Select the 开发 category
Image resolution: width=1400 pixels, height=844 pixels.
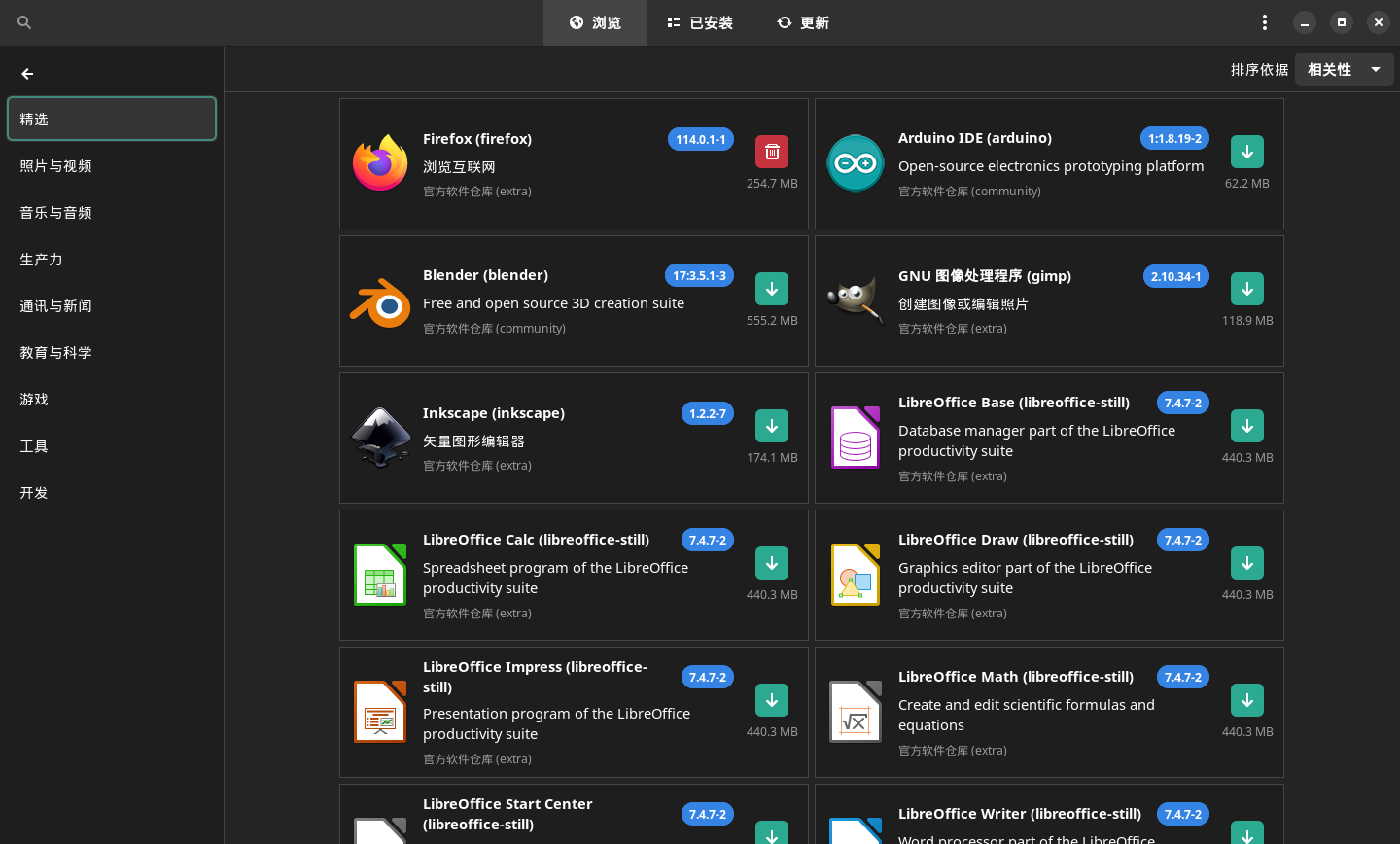[112, 492]
